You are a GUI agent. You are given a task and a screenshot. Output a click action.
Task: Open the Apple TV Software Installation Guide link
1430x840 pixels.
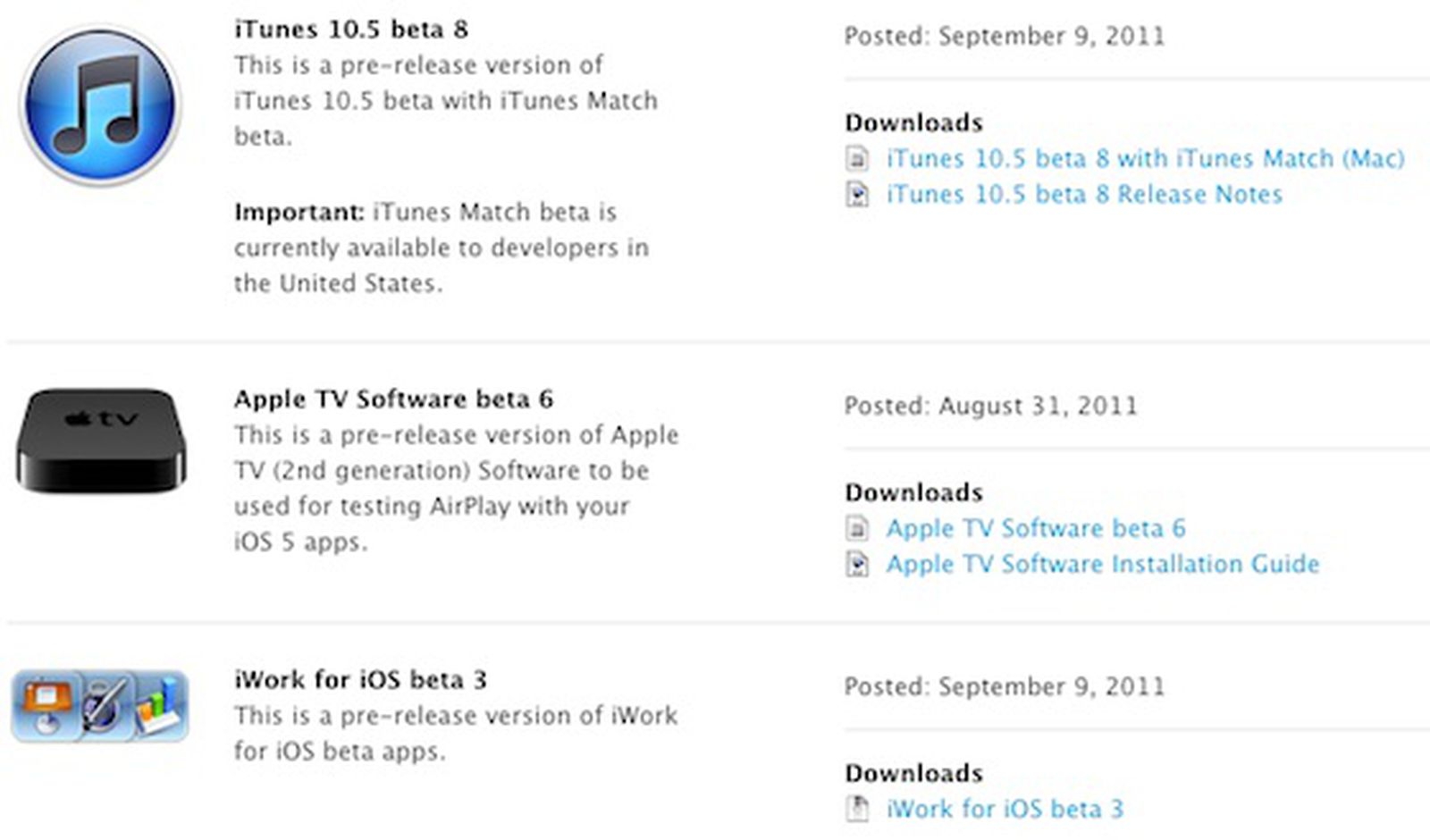(1103, 565)
